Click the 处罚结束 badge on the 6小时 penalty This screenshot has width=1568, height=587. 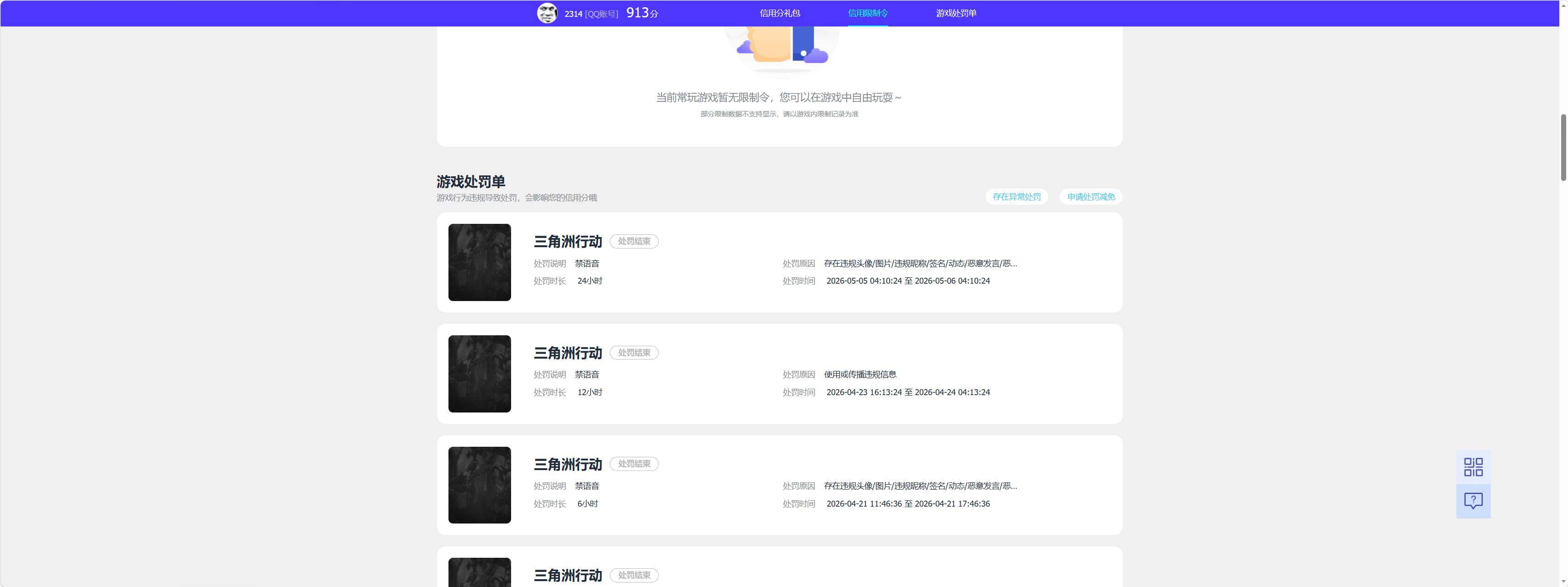point(634,464)
